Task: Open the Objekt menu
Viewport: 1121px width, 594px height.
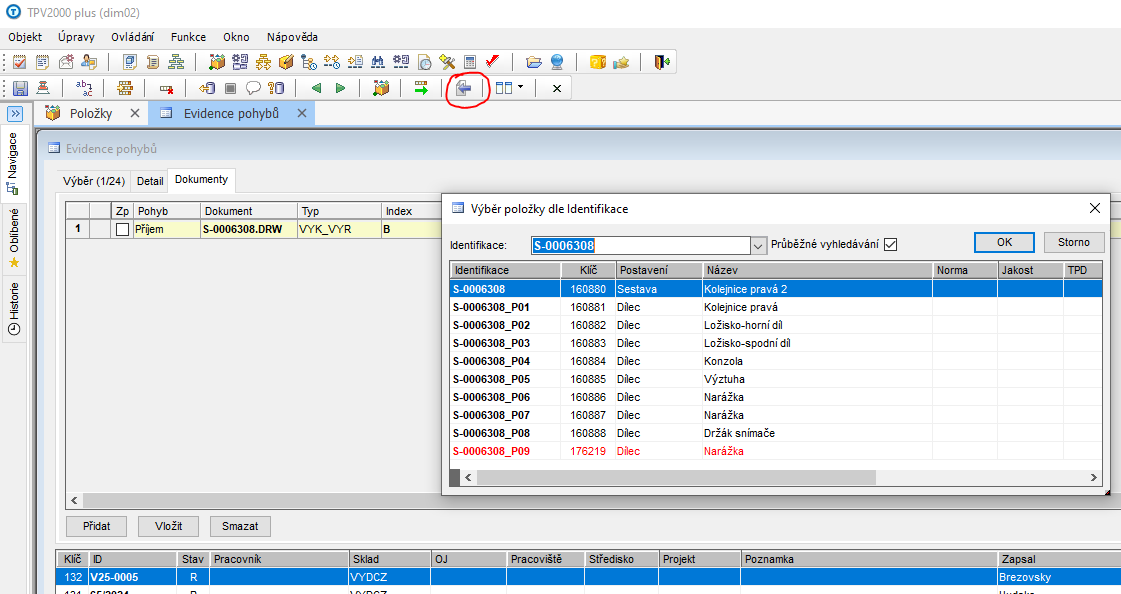Action: click(25, 37)
